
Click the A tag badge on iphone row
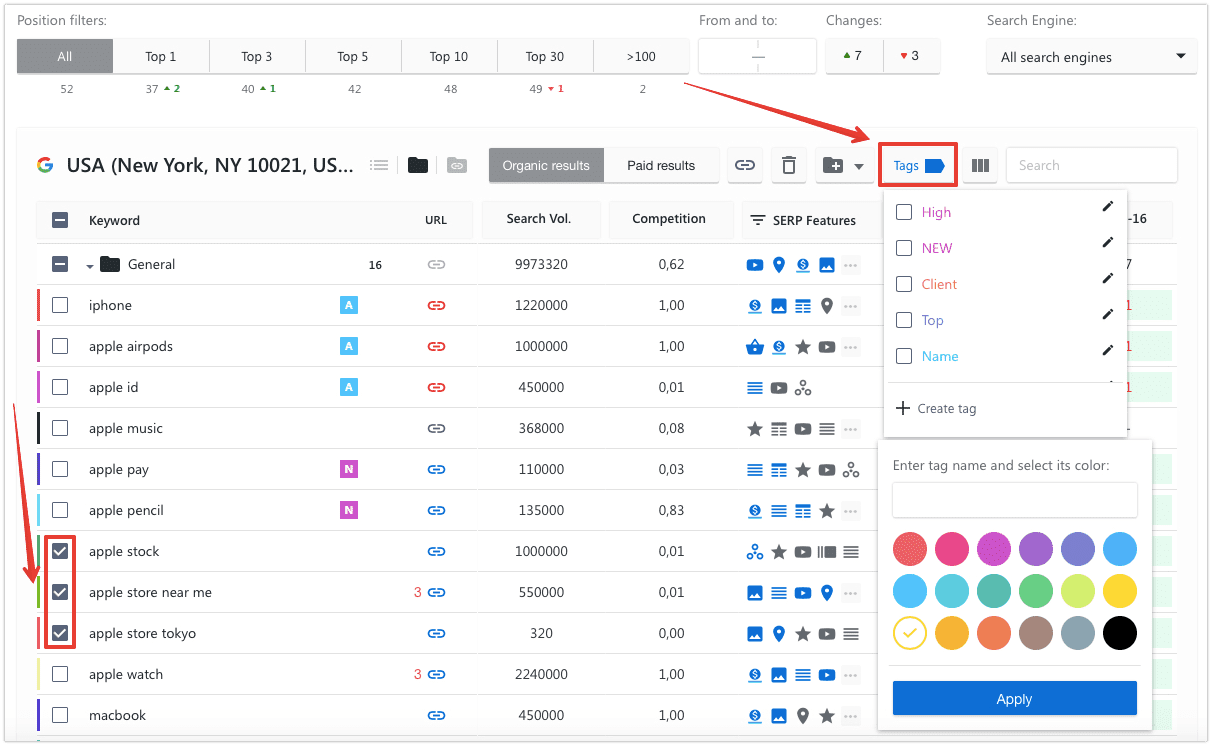(x=349, y=305)
